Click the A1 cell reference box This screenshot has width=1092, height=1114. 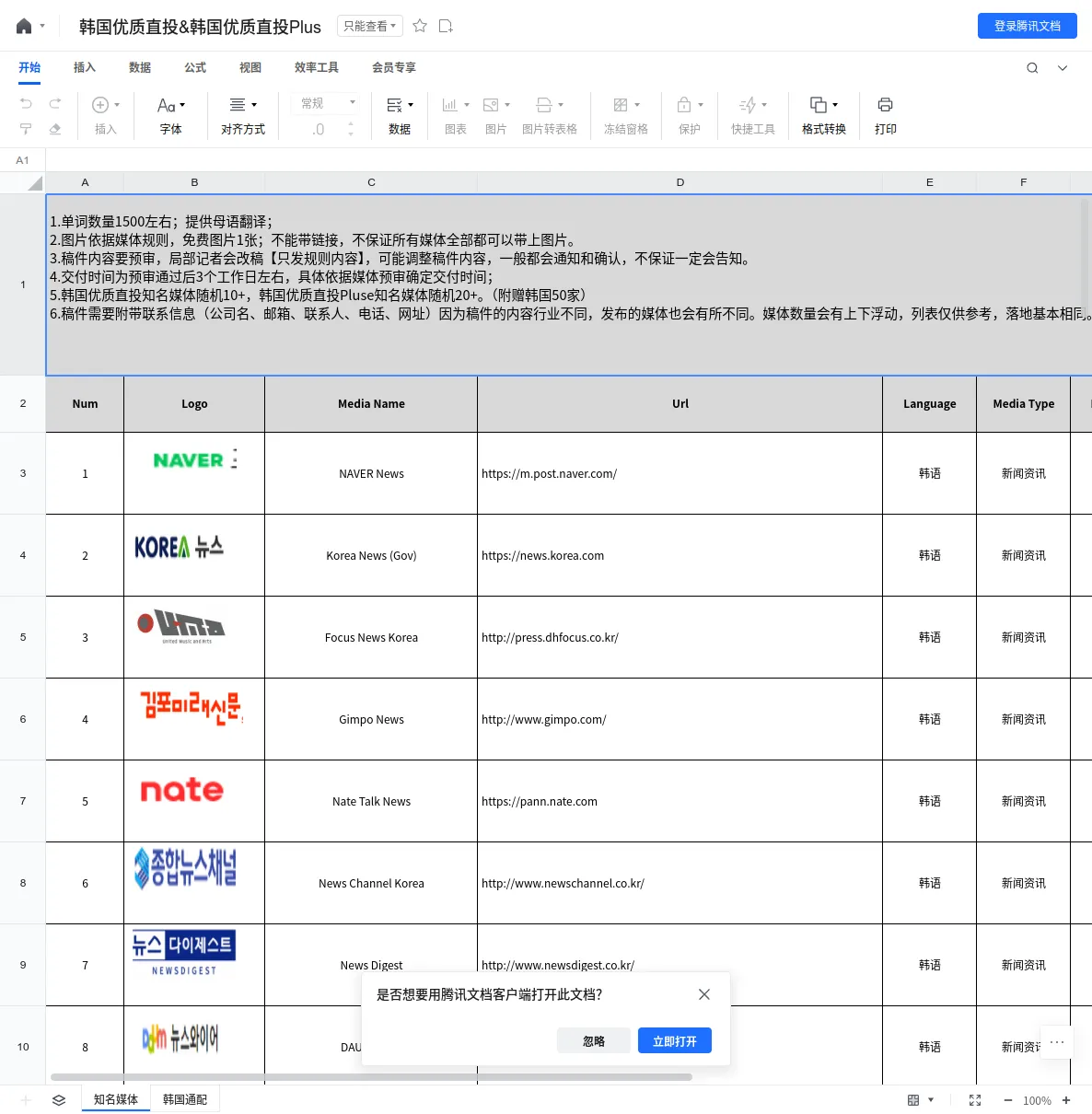pos(23,160)
